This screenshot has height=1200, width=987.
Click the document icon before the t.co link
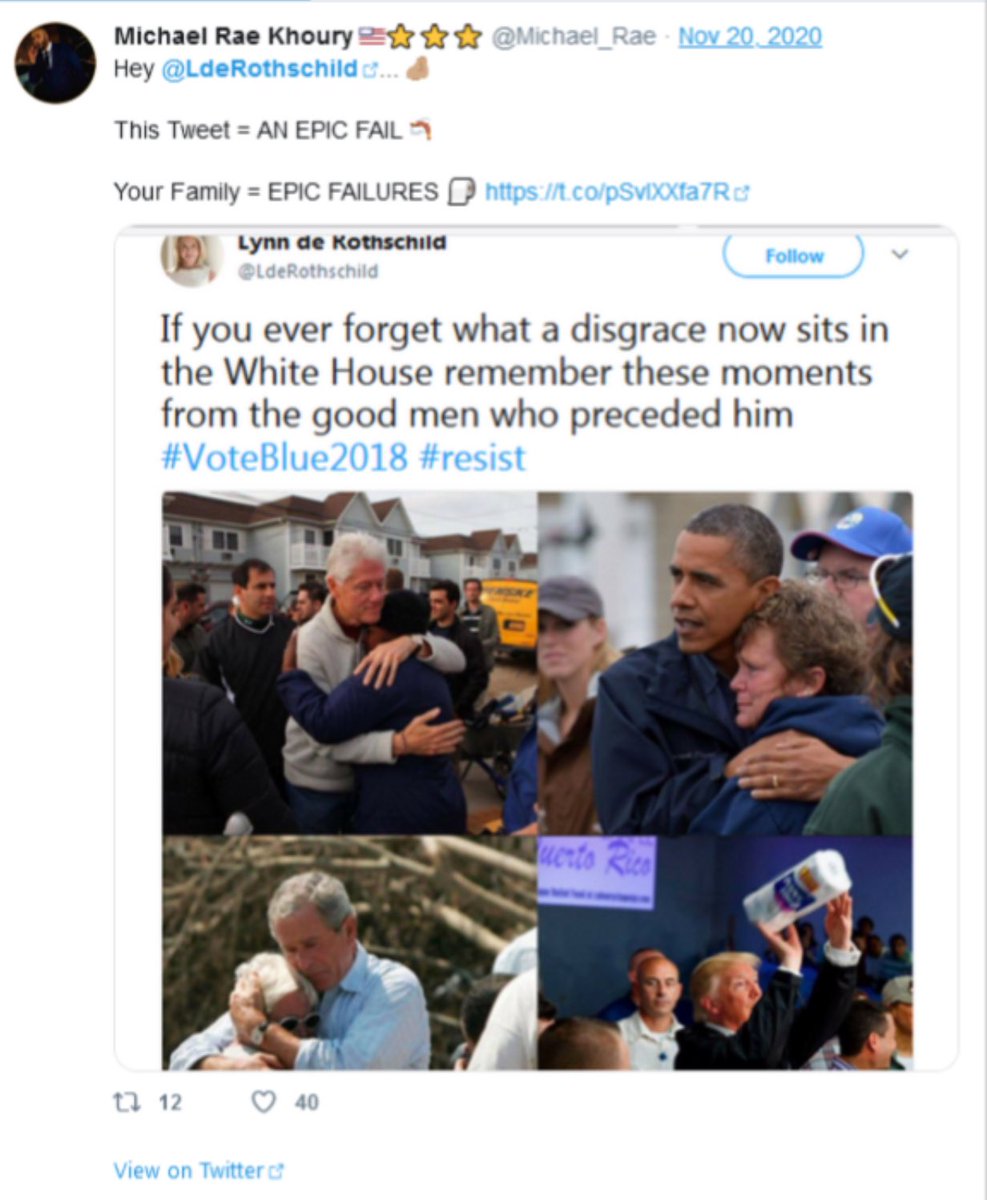point(460,191)
